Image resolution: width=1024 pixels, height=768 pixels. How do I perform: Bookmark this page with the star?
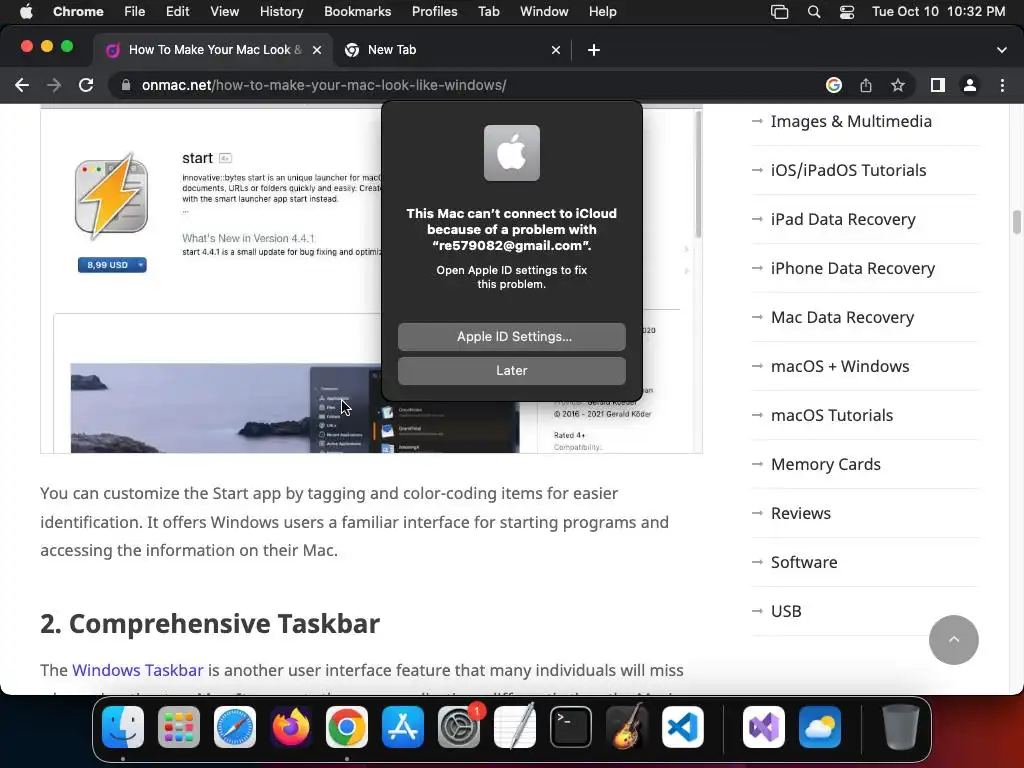[898, 85]
